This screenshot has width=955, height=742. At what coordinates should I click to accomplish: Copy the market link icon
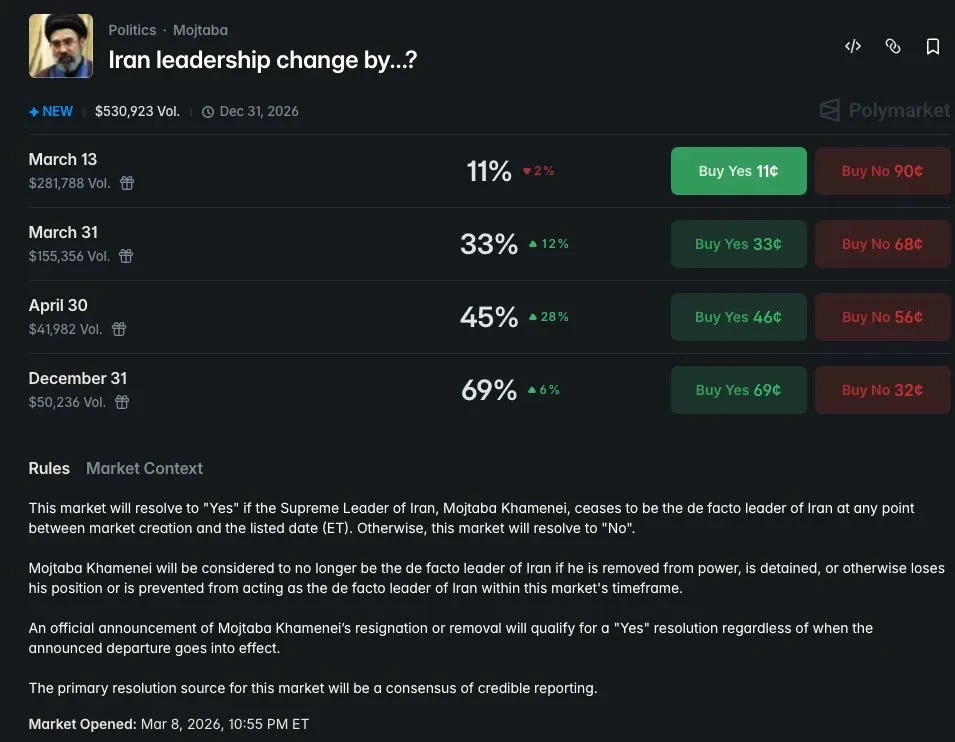click(893, 46)
